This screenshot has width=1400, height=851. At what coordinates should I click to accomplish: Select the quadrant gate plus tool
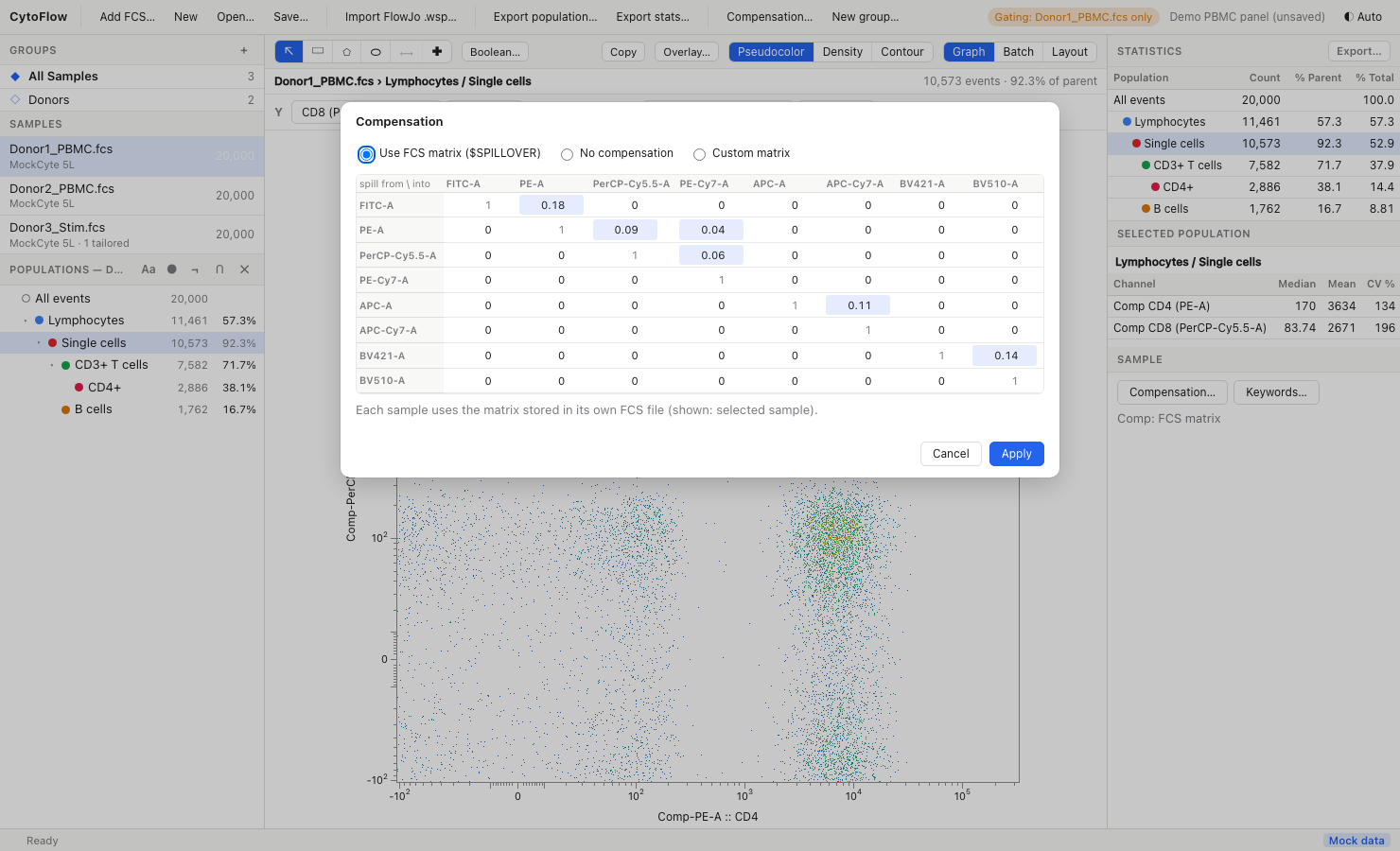pyautogui.click(x=436, y=52)
